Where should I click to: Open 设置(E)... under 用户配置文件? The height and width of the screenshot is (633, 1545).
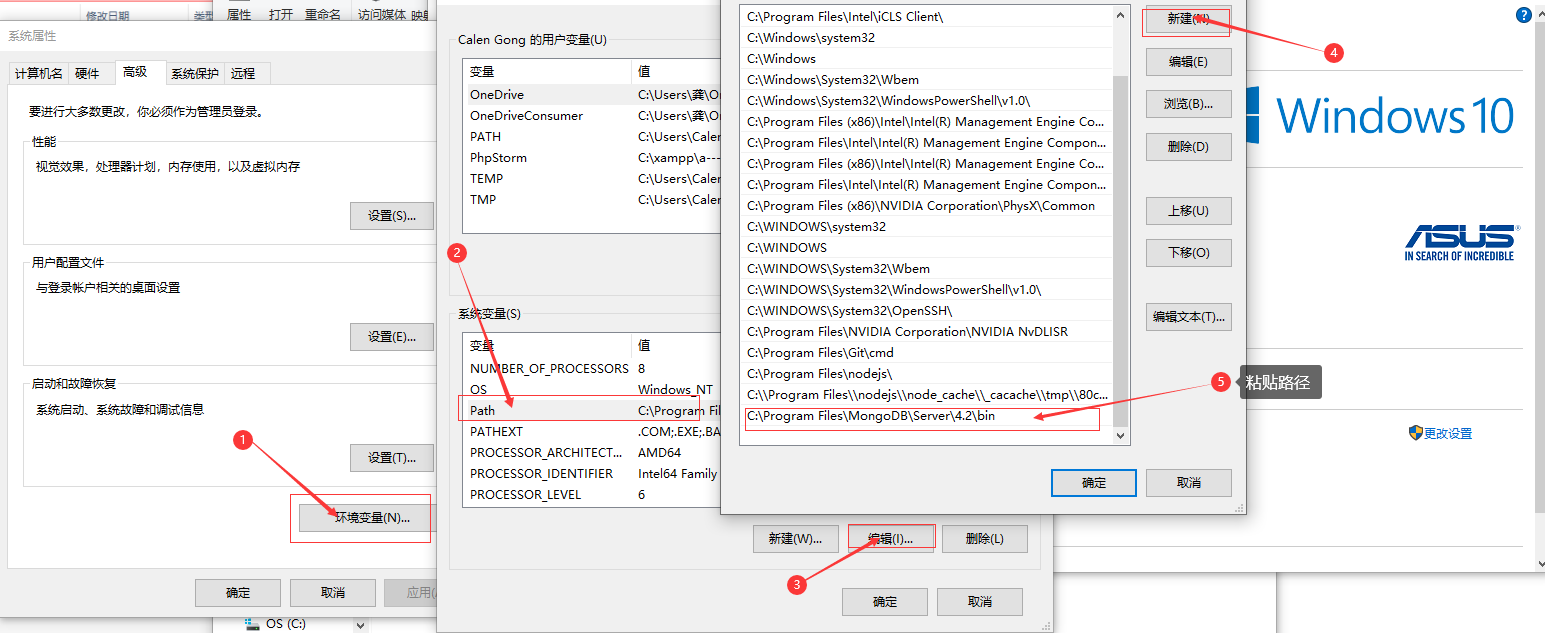tap(392, 337)
